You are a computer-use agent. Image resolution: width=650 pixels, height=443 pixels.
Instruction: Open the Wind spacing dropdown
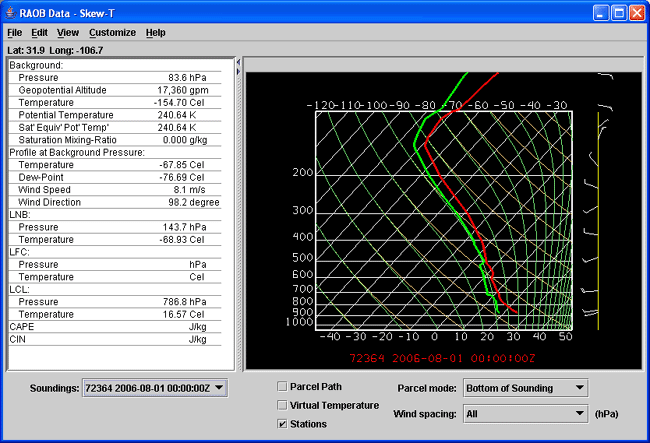pyautogui.click(x=525, y=413)
